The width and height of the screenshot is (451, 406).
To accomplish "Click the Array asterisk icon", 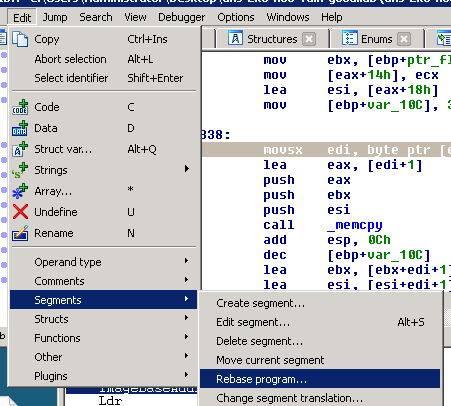I will 20,191.
